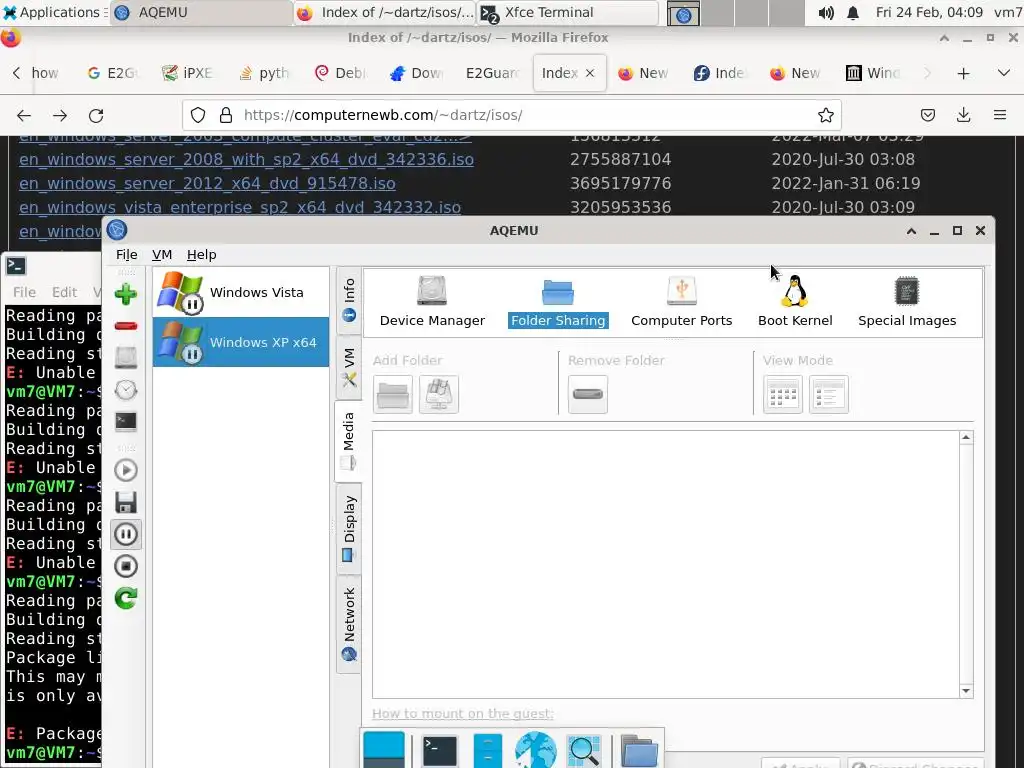Screen dimensions: 1024x768
Task: Open the File menu in AQEMU
Action: (x=126, y=255)
